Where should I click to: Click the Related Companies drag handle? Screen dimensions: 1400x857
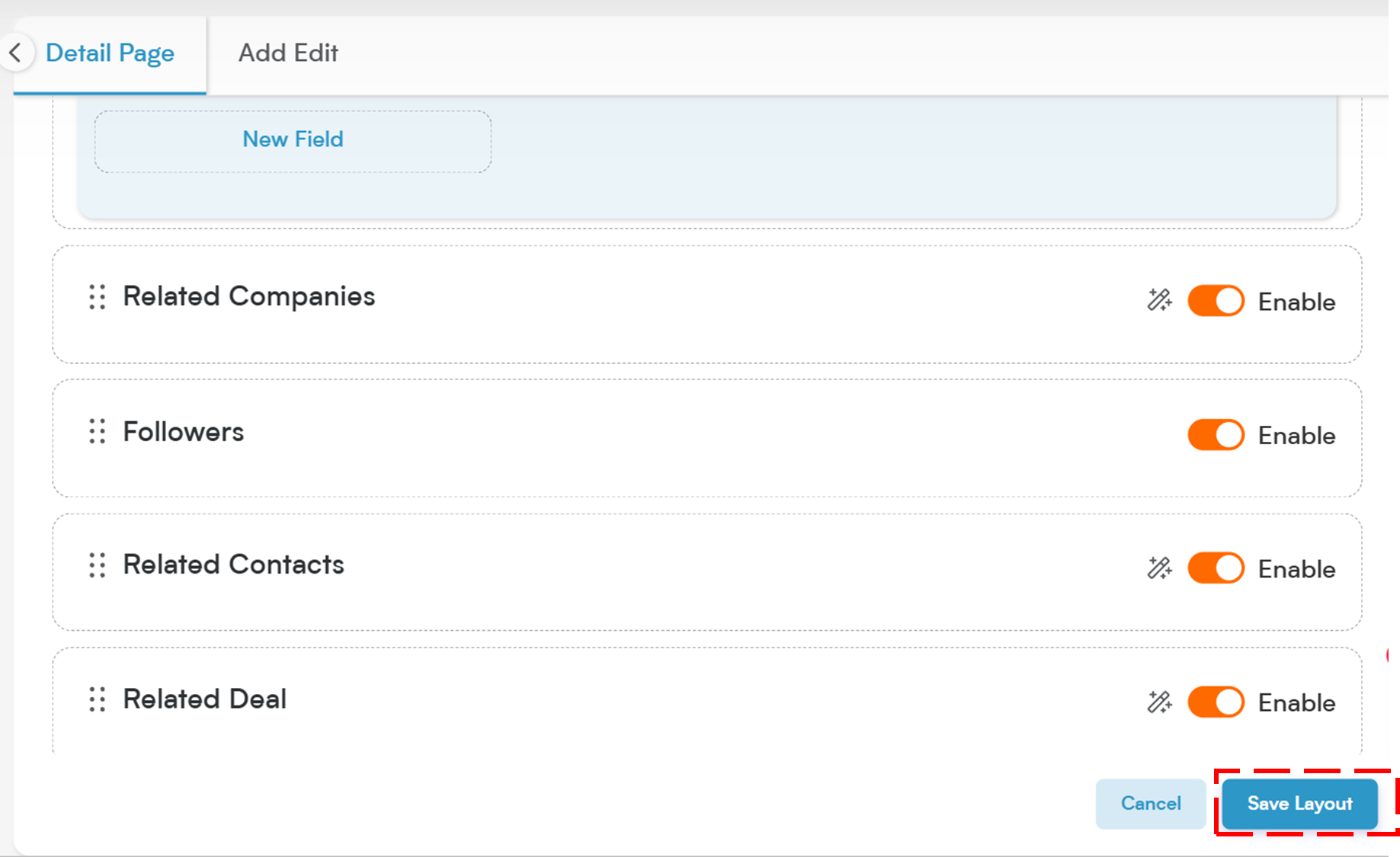pyautogui.click(x=97, y=297)
